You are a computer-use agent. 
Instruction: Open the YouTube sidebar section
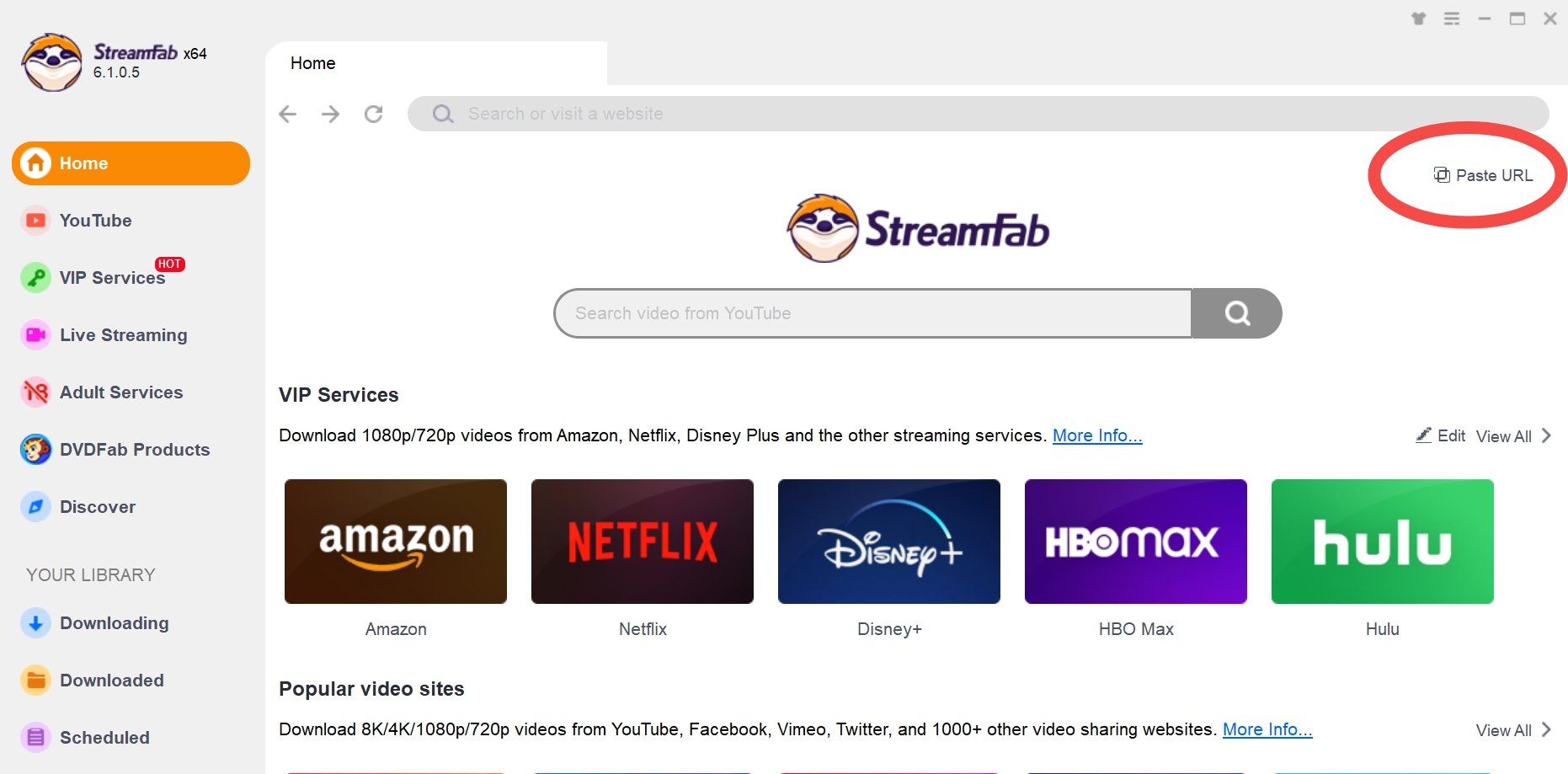95,221
